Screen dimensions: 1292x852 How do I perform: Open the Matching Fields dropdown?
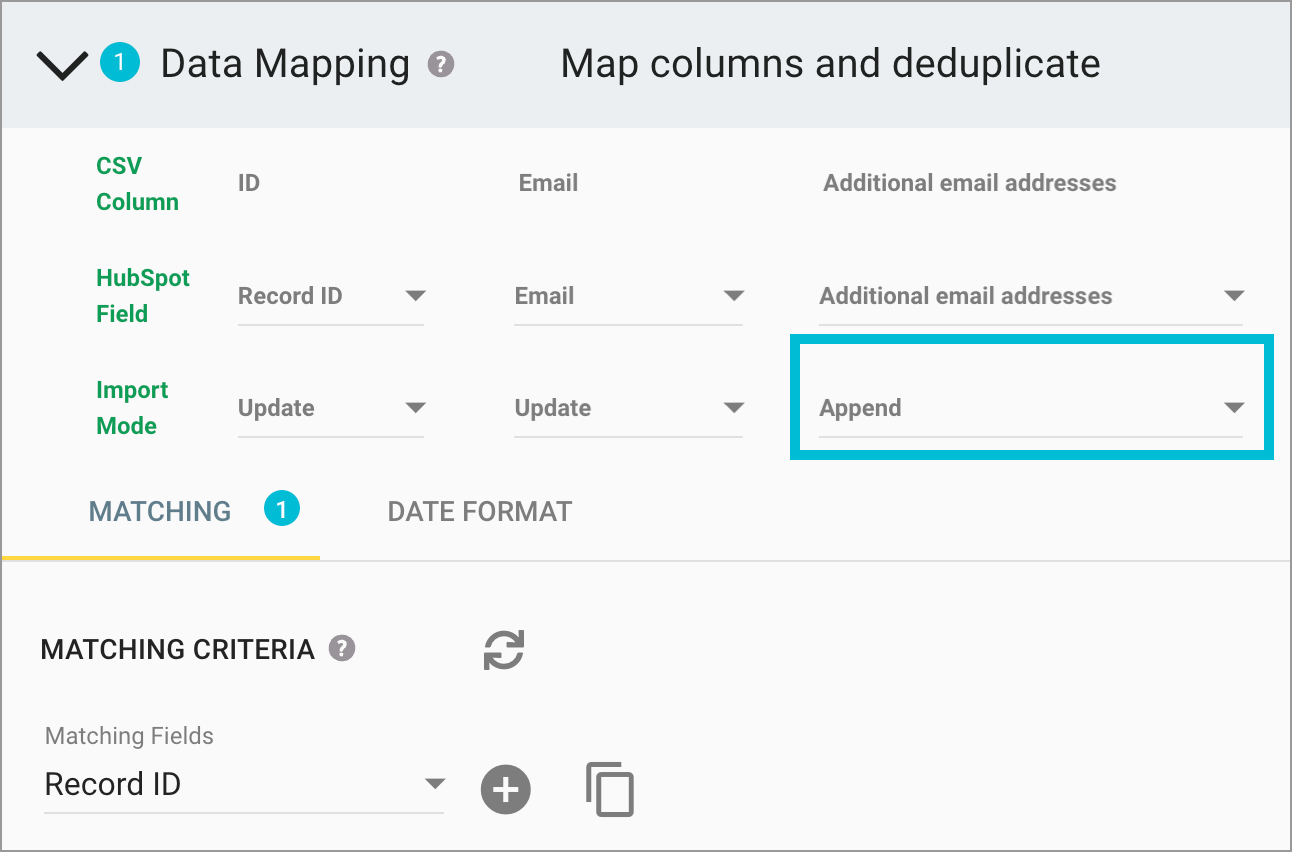(434, 784)
